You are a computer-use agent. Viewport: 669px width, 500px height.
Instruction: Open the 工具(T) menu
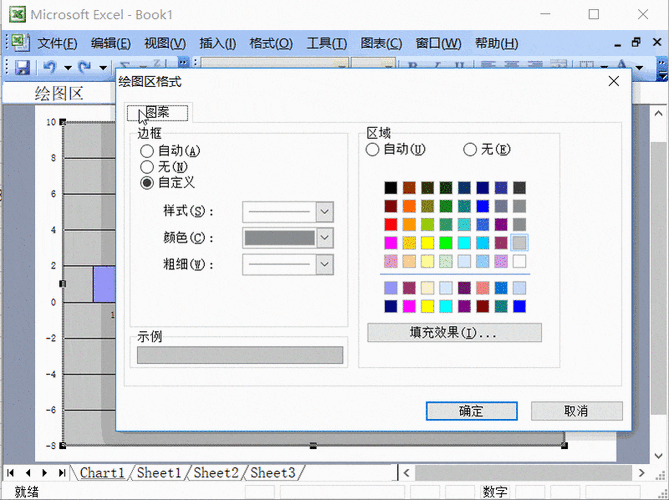tap(327, 43)
